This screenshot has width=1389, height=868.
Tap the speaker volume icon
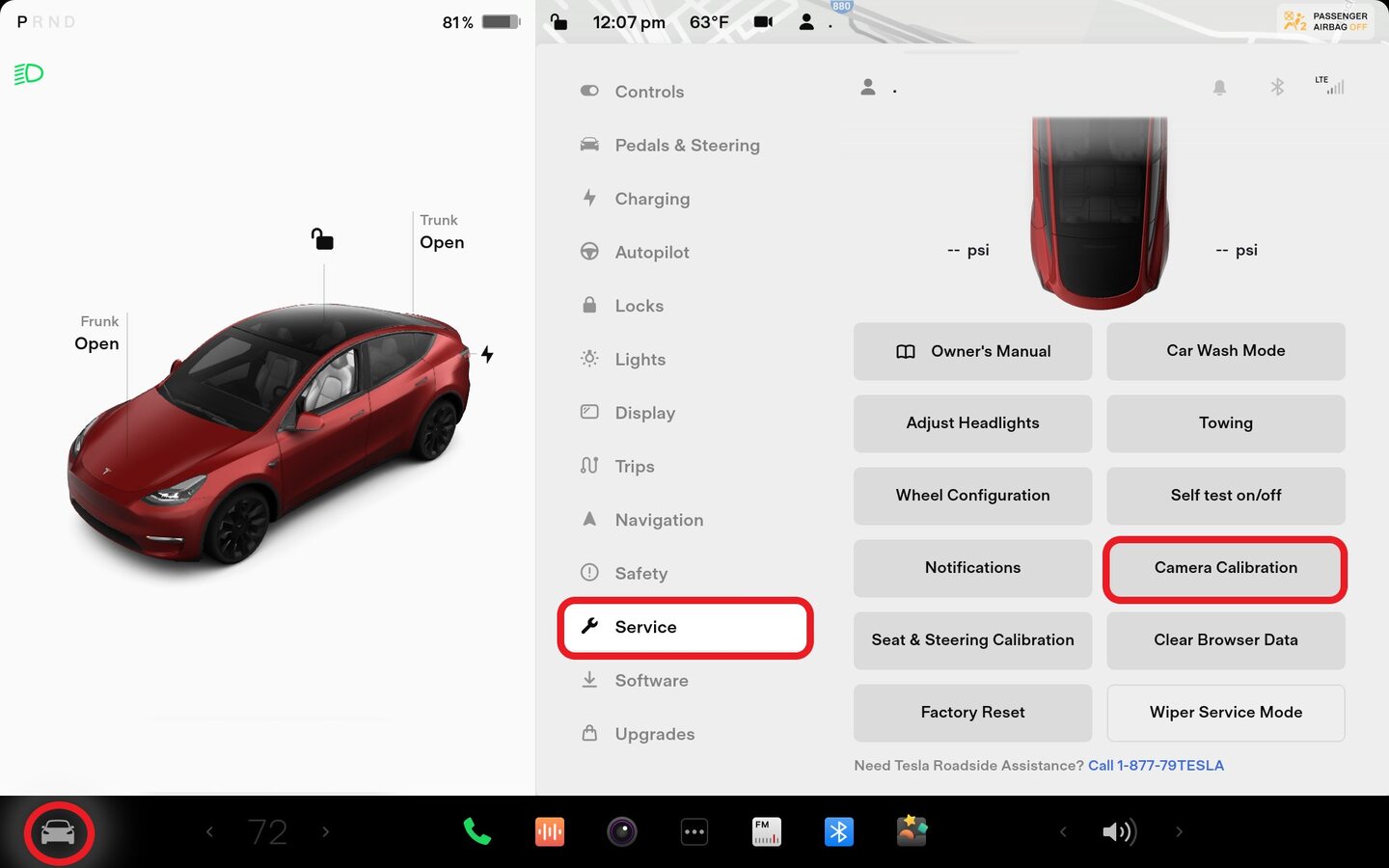[1119, 831]
